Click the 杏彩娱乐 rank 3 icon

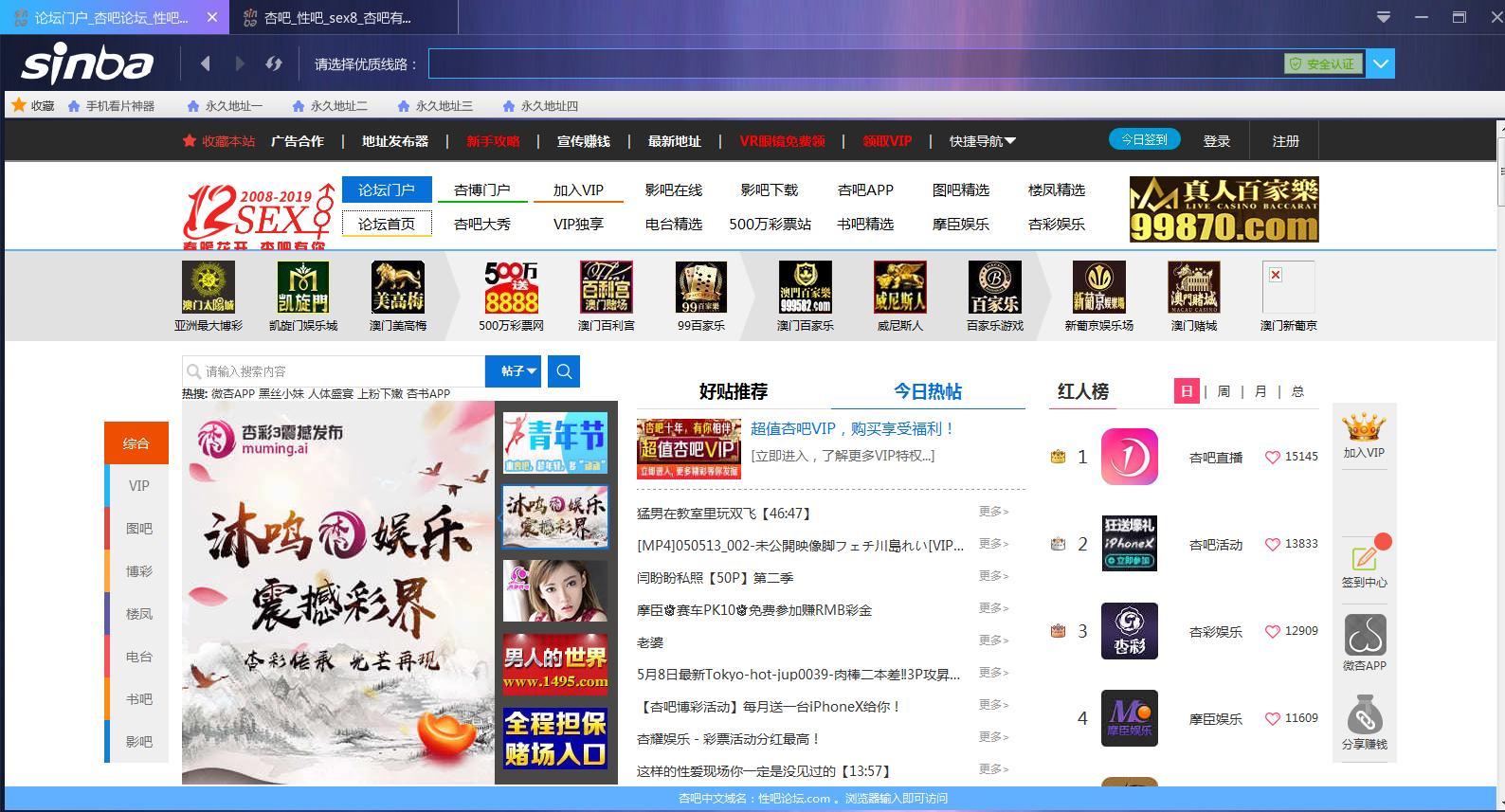tap(1130, 631)
